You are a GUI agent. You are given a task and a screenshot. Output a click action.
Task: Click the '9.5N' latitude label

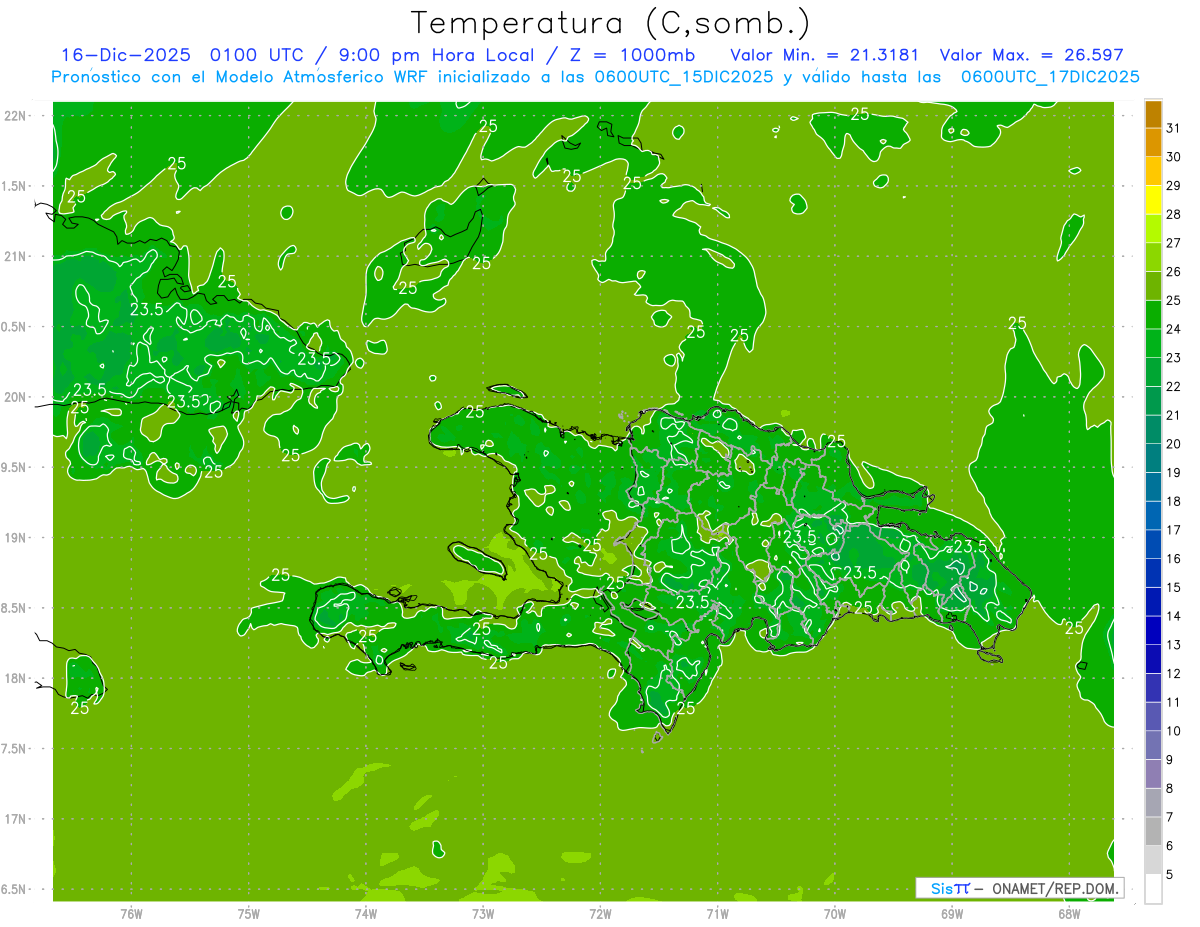coord(14,467)
